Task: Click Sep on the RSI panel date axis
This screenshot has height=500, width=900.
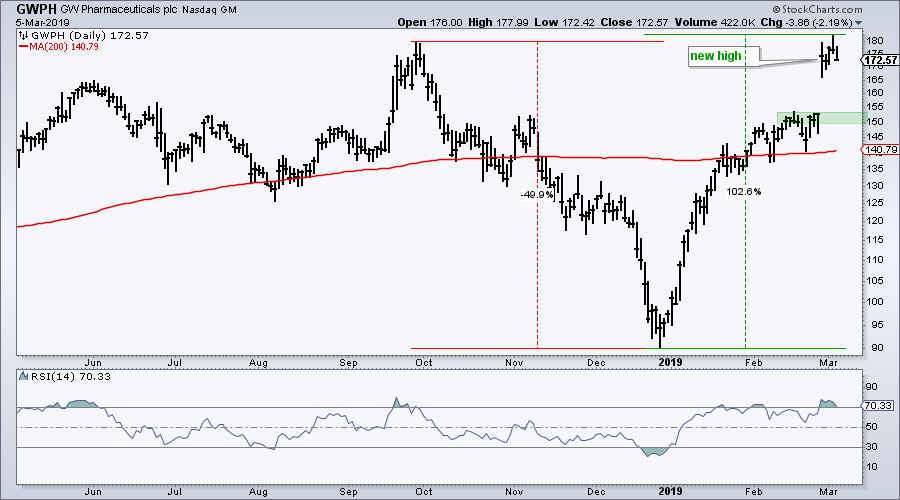Action: click(x=348, y=491)
